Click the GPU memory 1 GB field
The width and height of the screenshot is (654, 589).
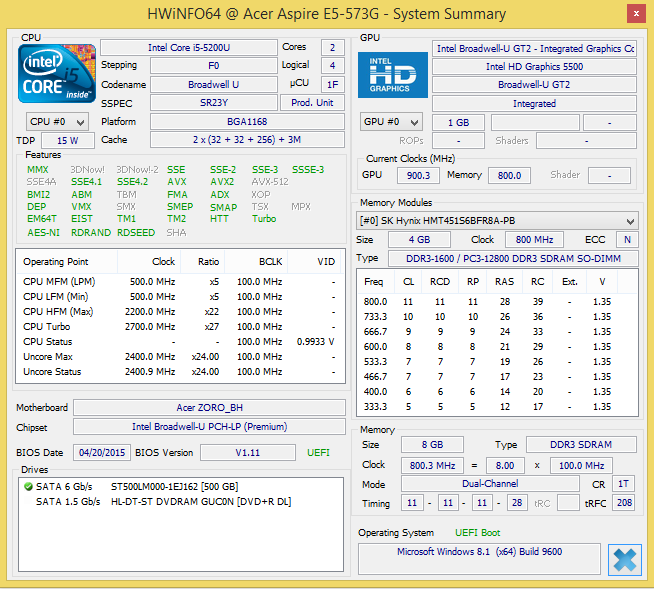pos(458,123)
